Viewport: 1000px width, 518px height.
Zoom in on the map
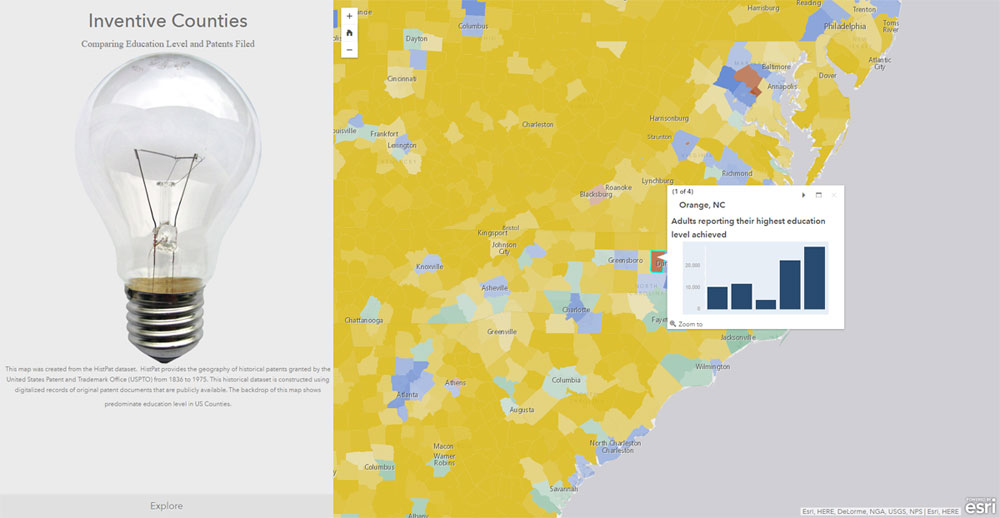pos(349,16)
